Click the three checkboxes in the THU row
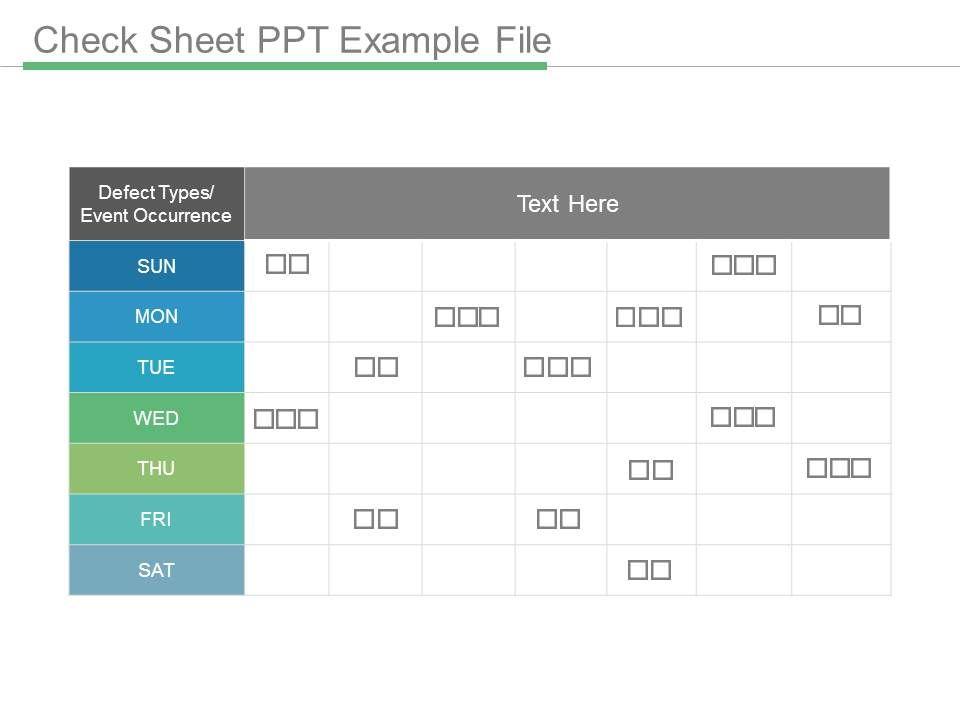Viewport: 960px width, 720px height. point(840,467)
